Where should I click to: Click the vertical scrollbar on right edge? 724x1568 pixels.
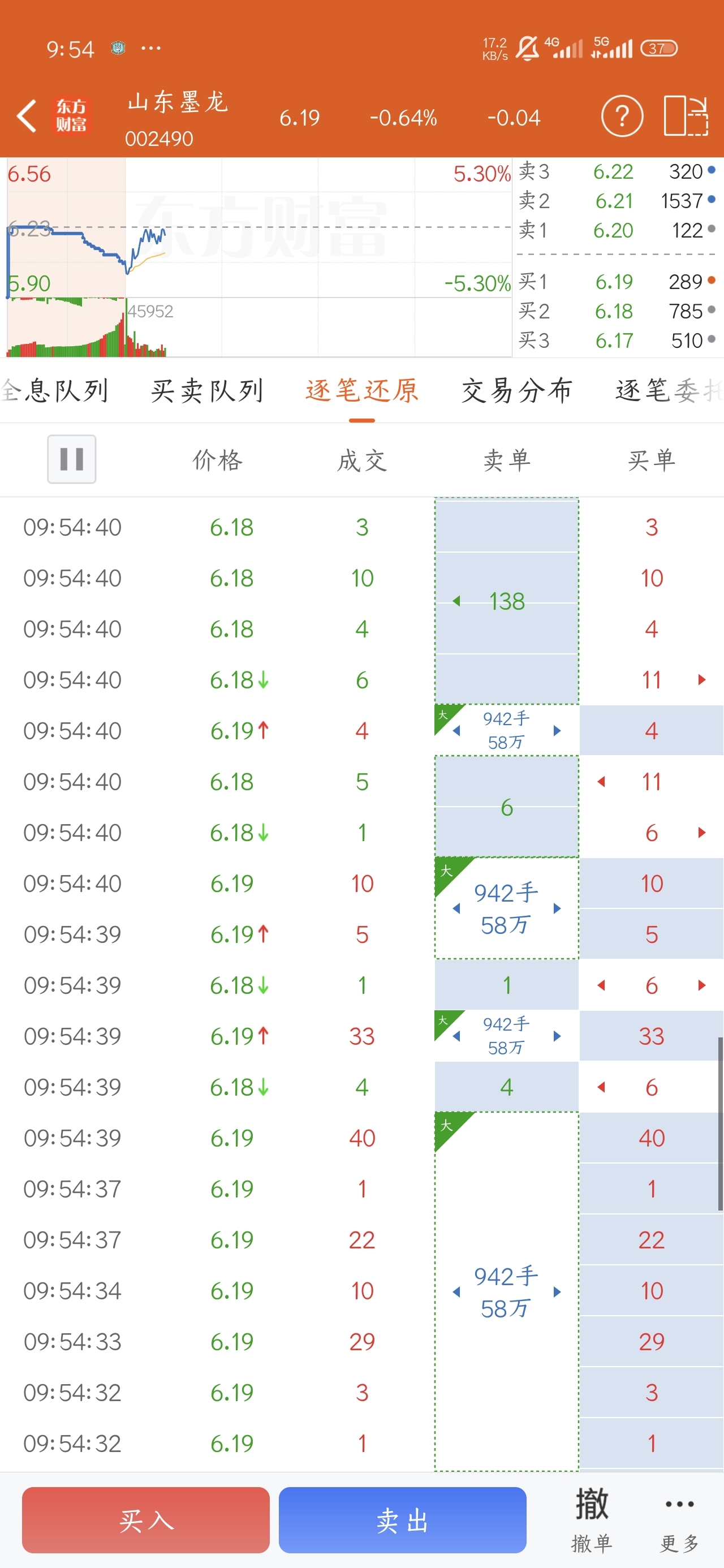[721, 1125]
